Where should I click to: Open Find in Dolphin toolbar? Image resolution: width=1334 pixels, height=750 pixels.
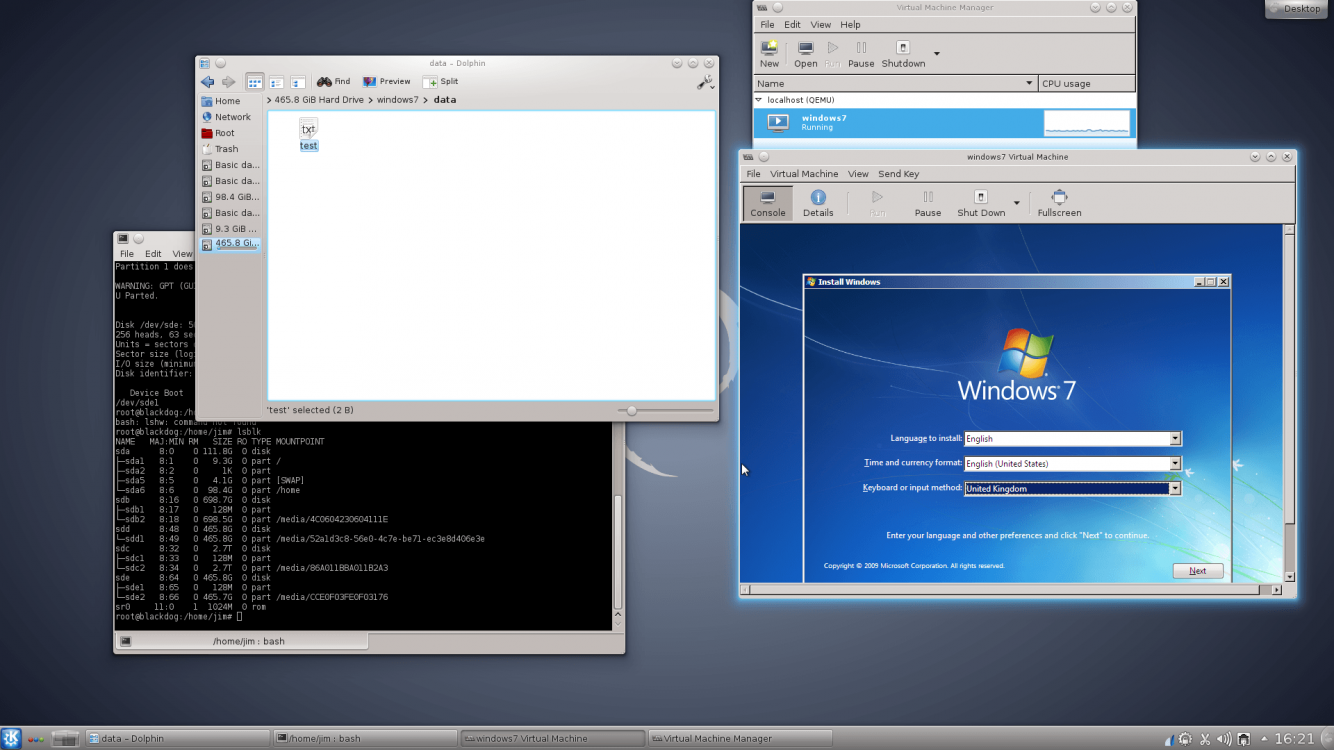(334, 82)
